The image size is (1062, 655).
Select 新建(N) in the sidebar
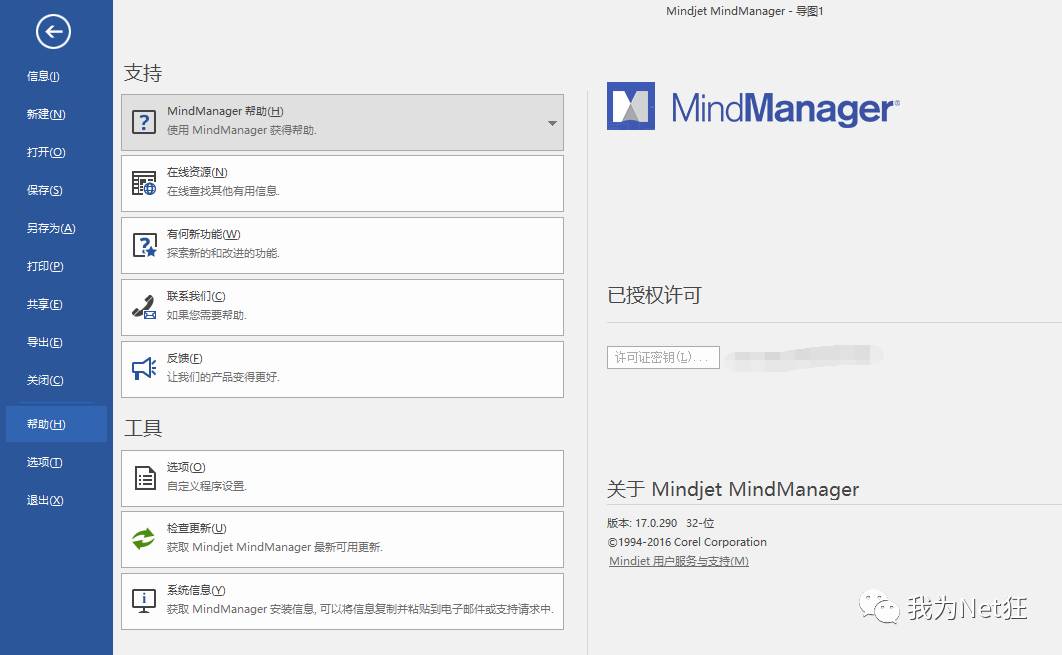(x=46, y=114)
